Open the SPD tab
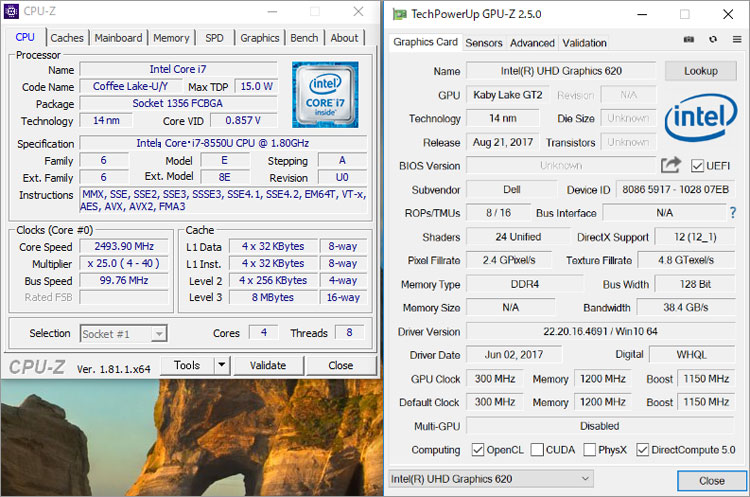This screenshot has width=750, height=497. coord(214,38)
